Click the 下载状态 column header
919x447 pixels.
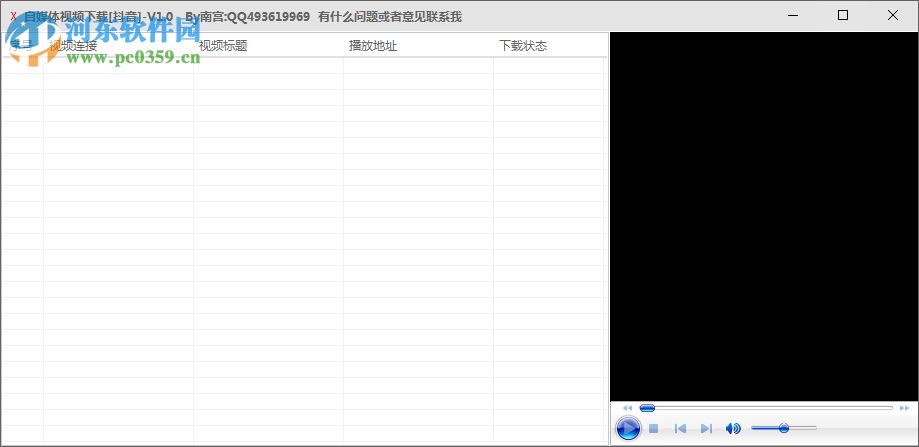549,46
